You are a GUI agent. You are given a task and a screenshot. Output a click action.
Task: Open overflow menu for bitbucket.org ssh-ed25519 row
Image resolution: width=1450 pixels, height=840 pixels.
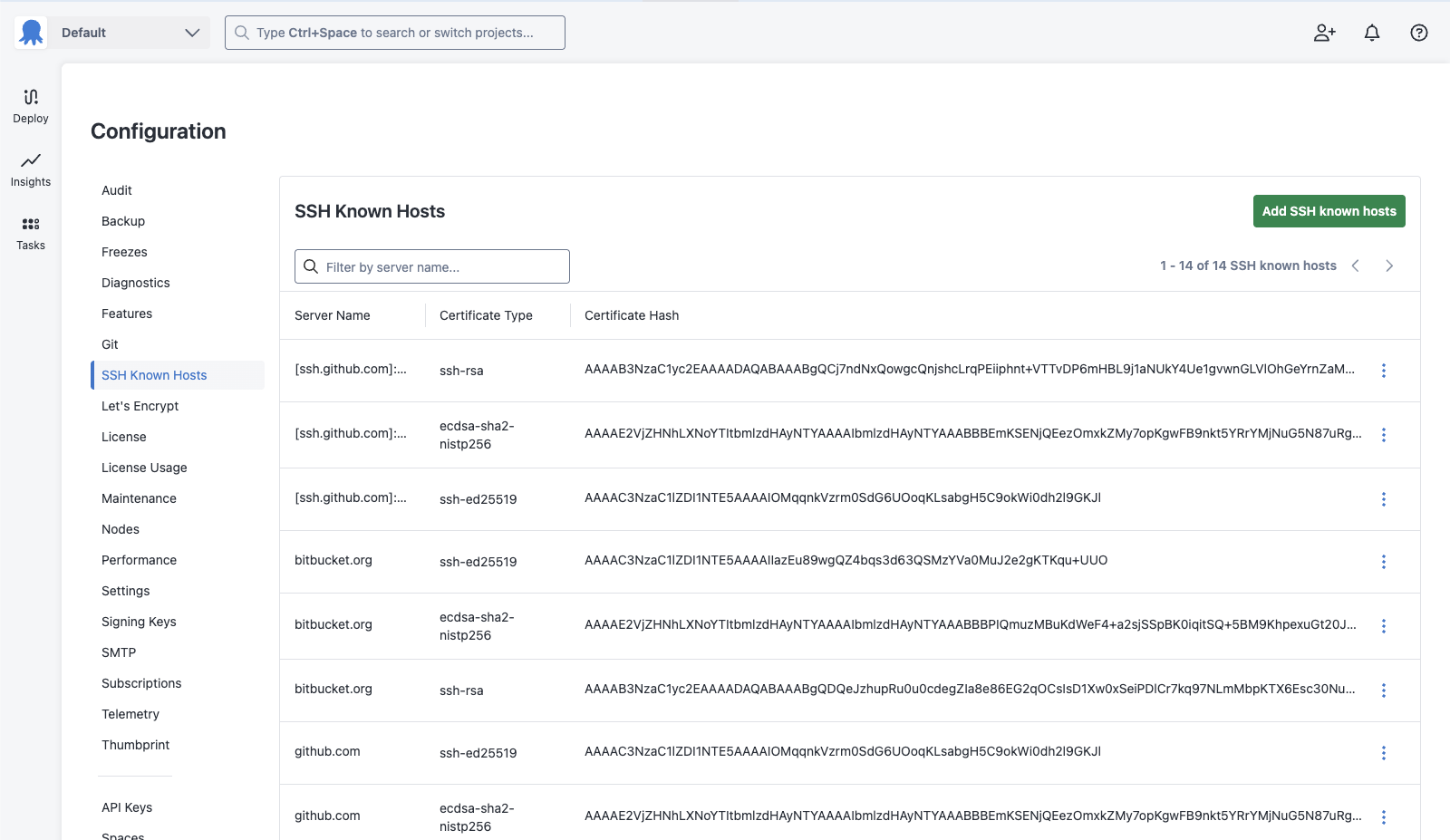click(x=1384, y=562)
